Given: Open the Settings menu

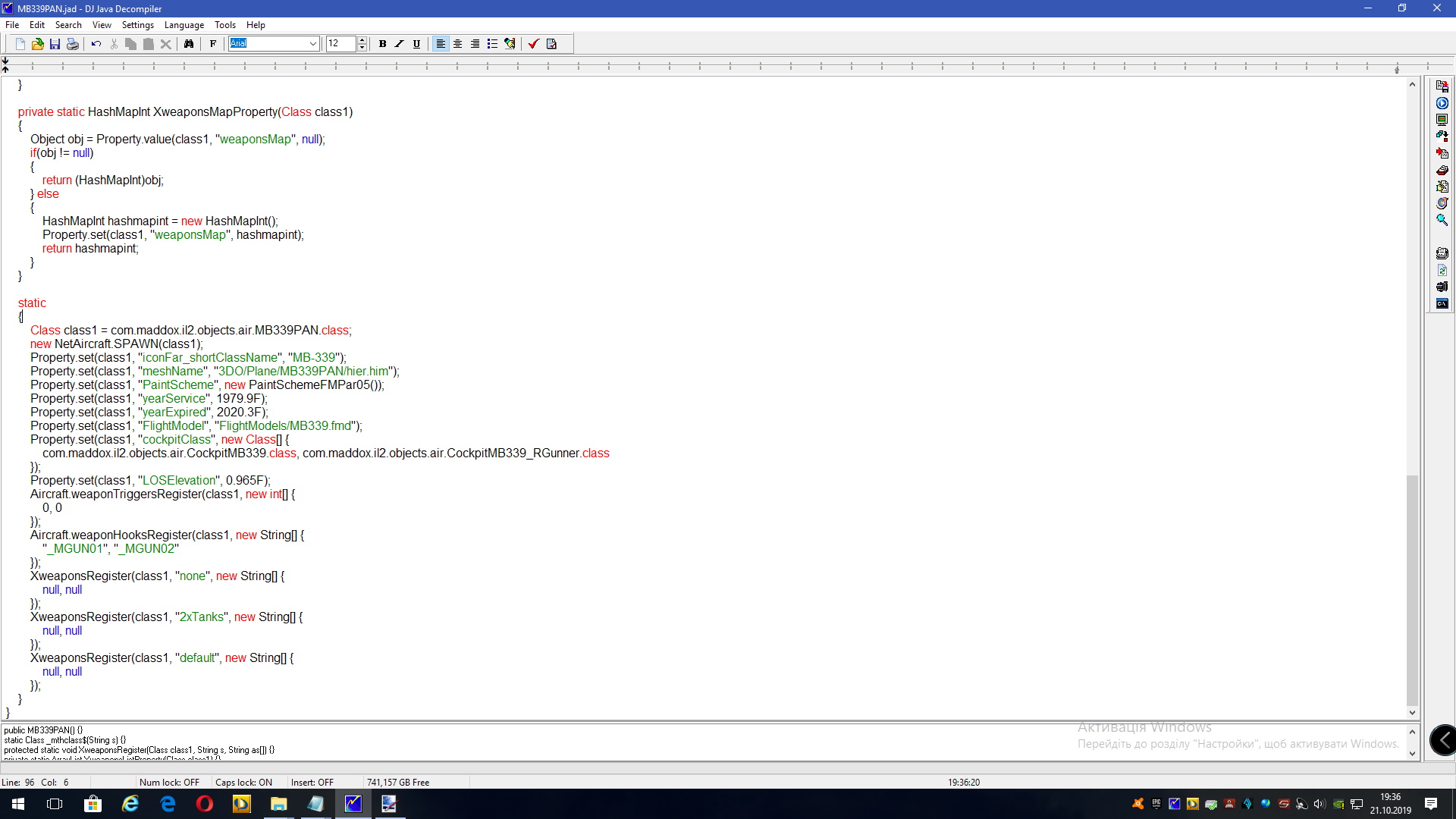Looking at the screenshot, I should tap(137, 25).
